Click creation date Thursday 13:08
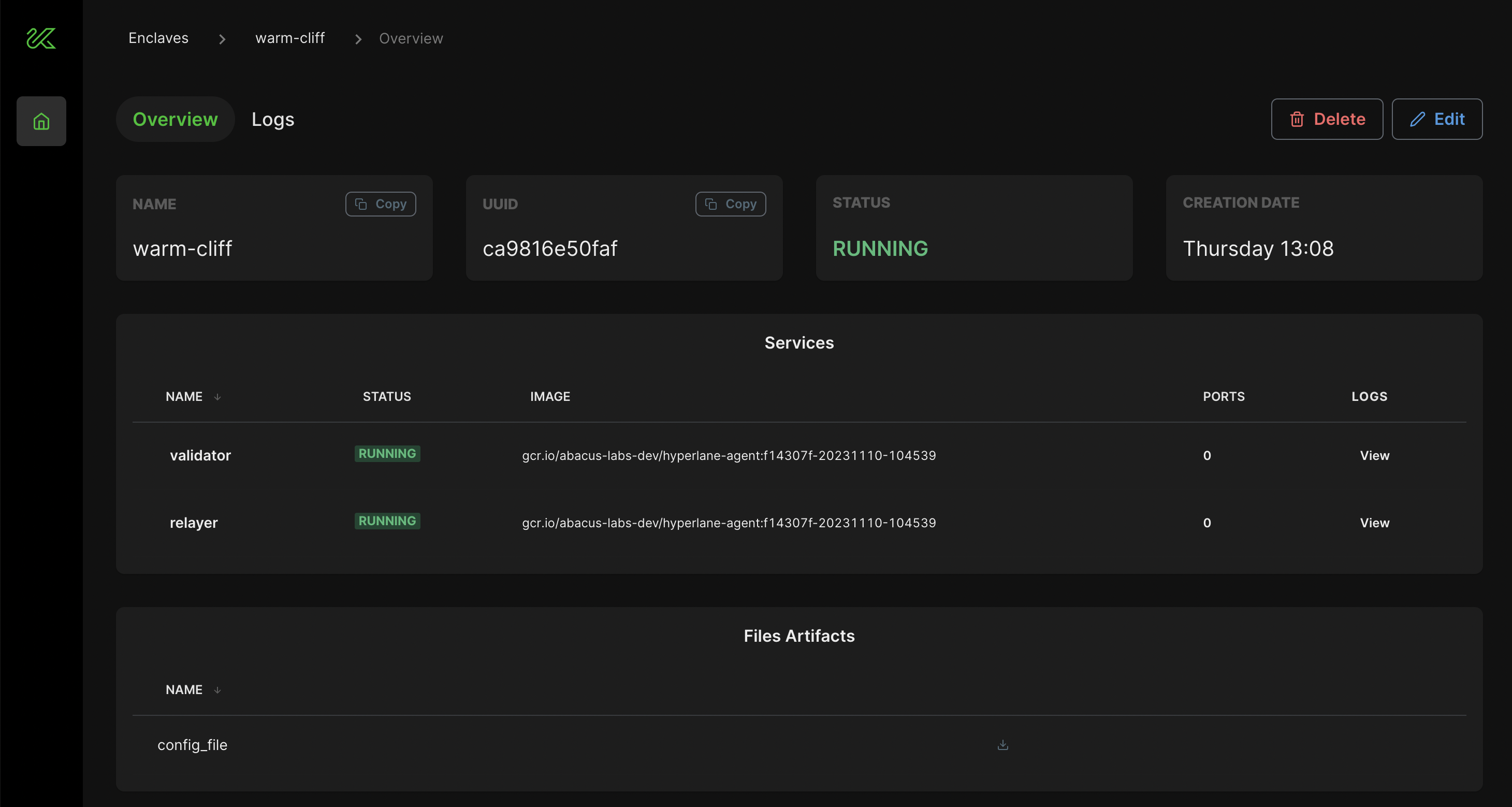The image size is (1512, 807). pos(1258,249)
